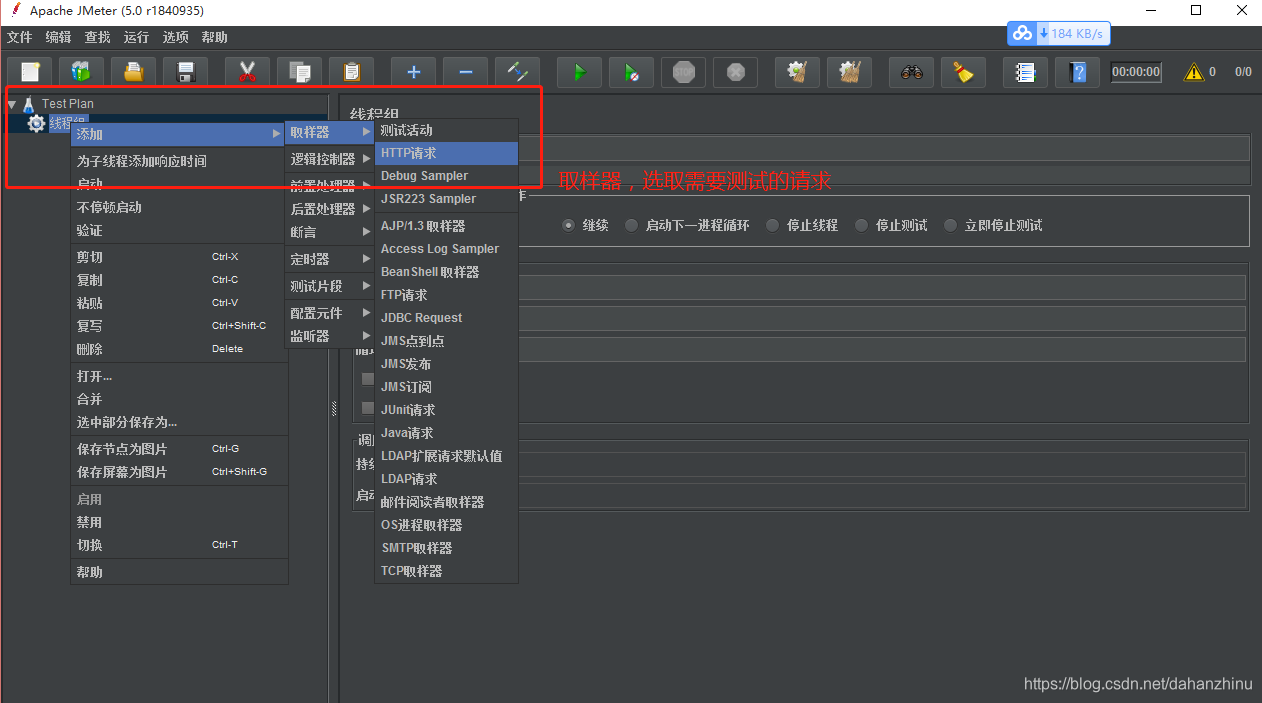Expand the 测试片段 submenu
This screenshot has height=703, width=1262.
click(x=330, y=286)
